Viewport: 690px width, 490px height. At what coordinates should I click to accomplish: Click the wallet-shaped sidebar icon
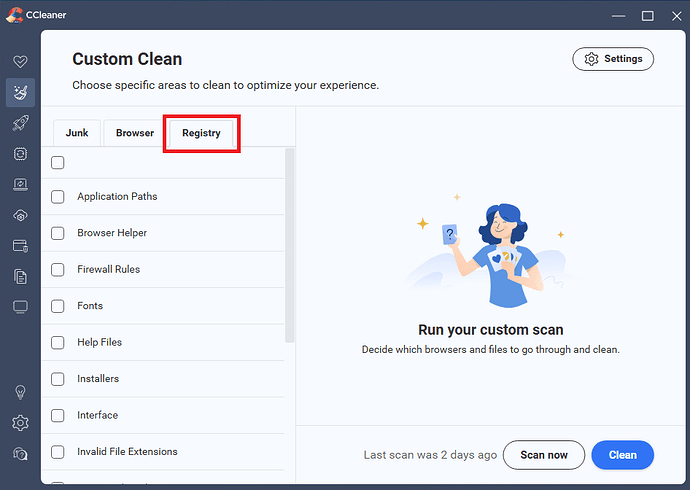point(20,246)
